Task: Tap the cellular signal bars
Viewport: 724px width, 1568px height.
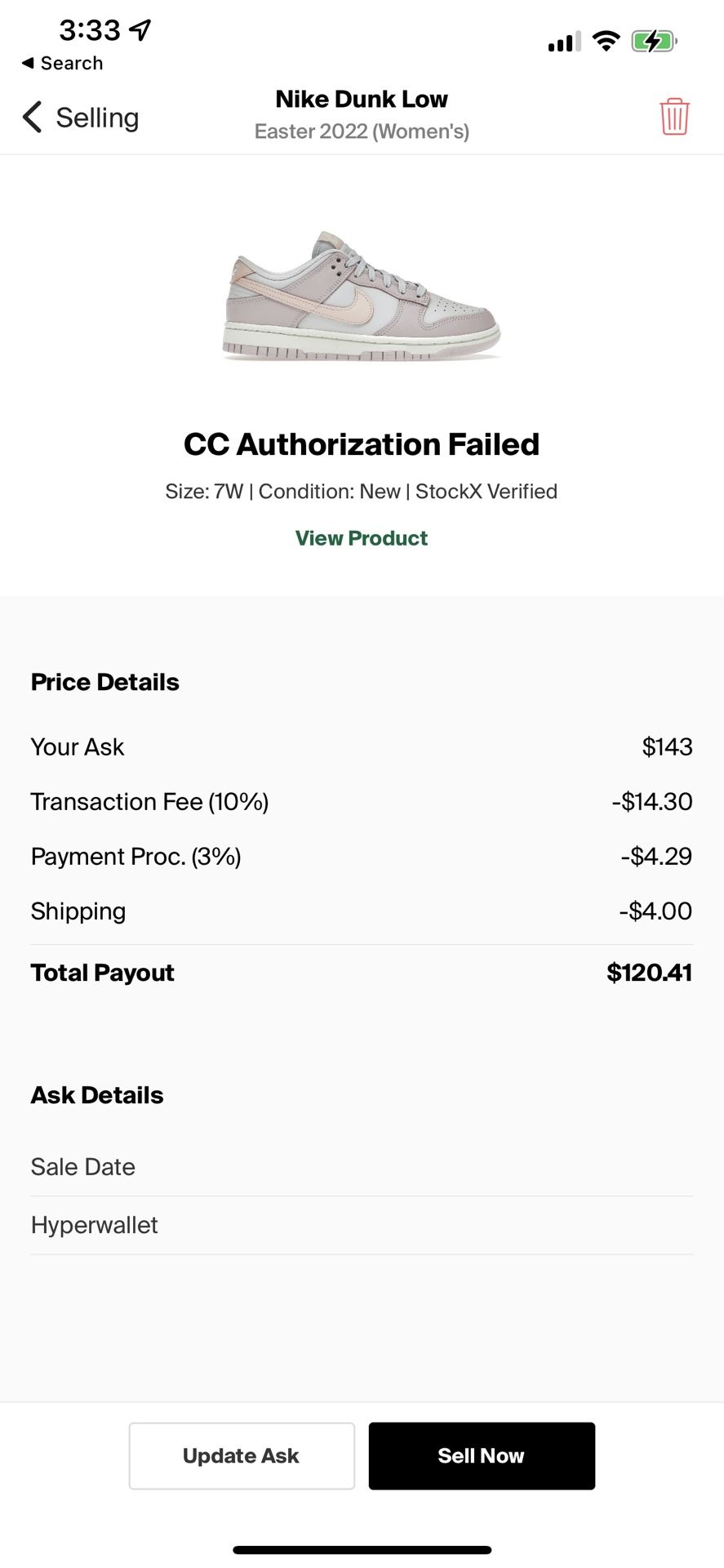Action: coord(562,42)
